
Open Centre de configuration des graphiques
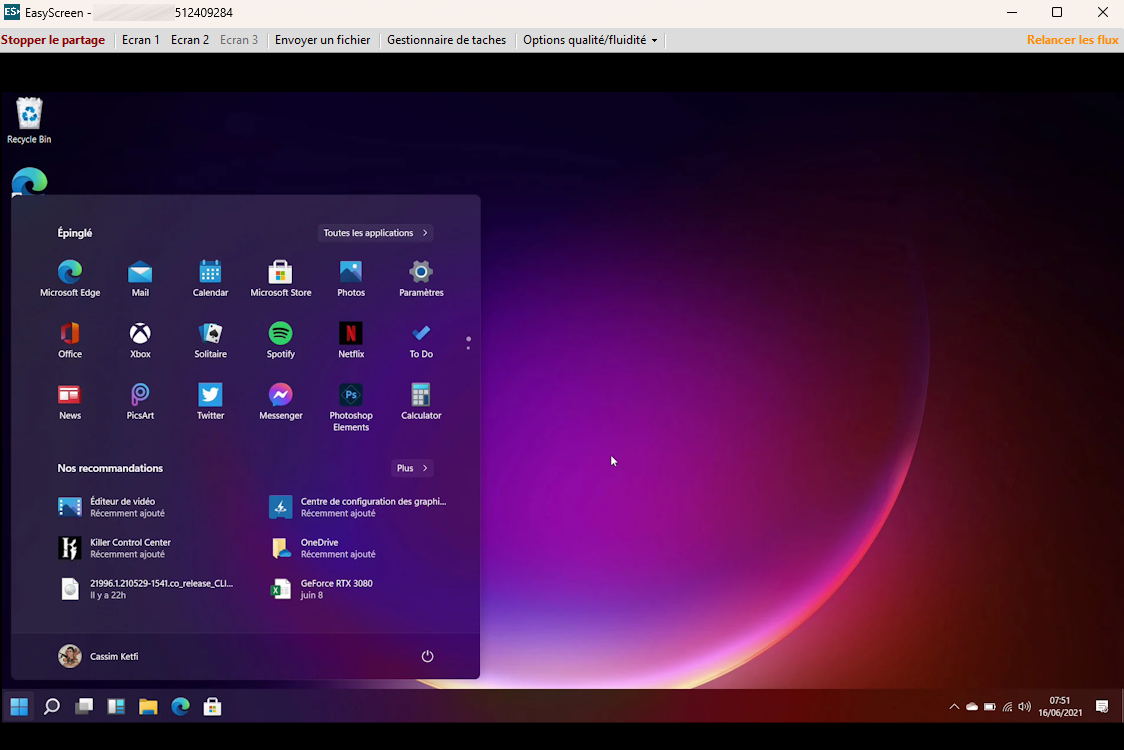tap(358, 507)
